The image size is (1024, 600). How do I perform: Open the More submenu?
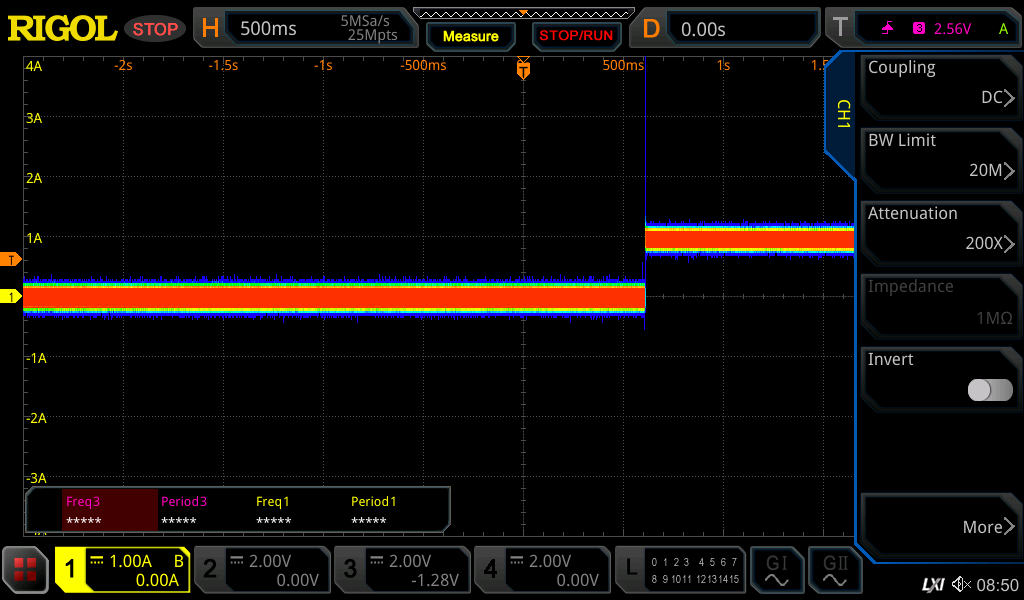click(939, 526)
